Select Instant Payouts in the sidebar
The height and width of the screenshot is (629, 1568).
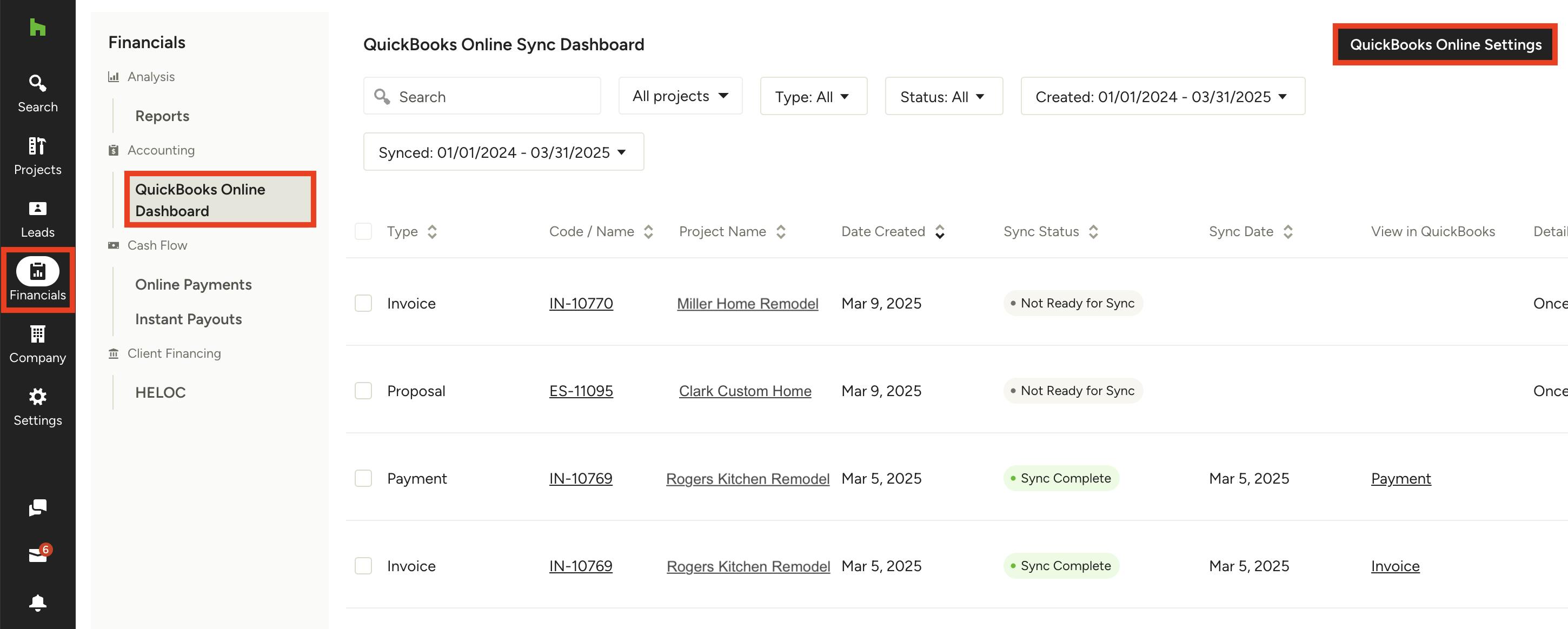[x=188, y=318]
